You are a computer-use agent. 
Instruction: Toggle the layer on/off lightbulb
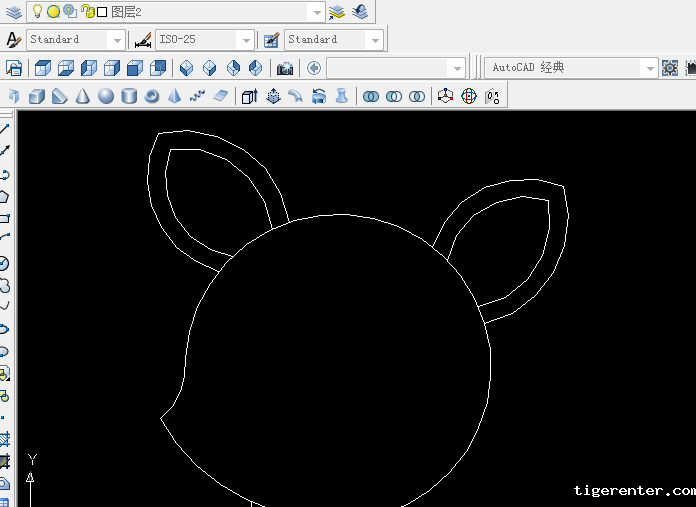[37, 12]
